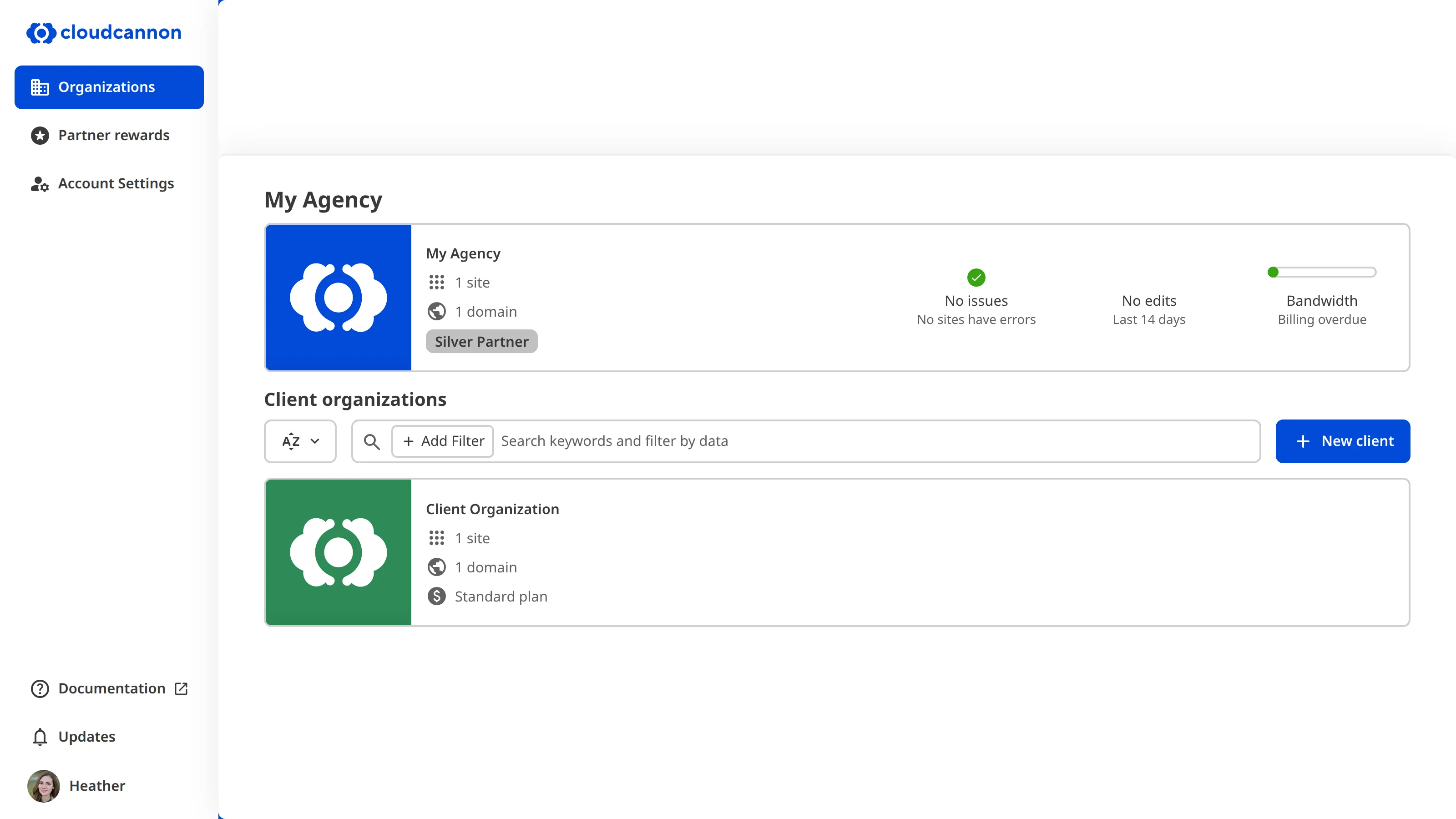
Task: Click the Partner rewards star icon
Action: [x=40, y=136]
